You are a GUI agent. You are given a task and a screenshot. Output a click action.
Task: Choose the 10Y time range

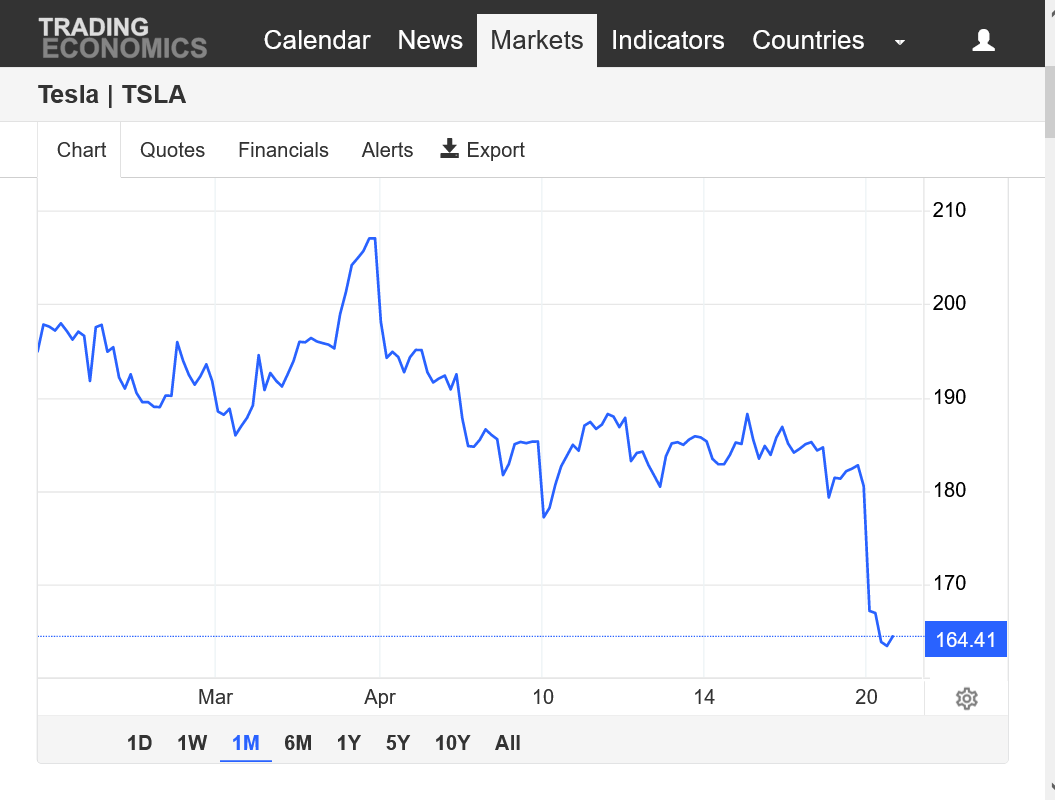[x=452, y=743]
